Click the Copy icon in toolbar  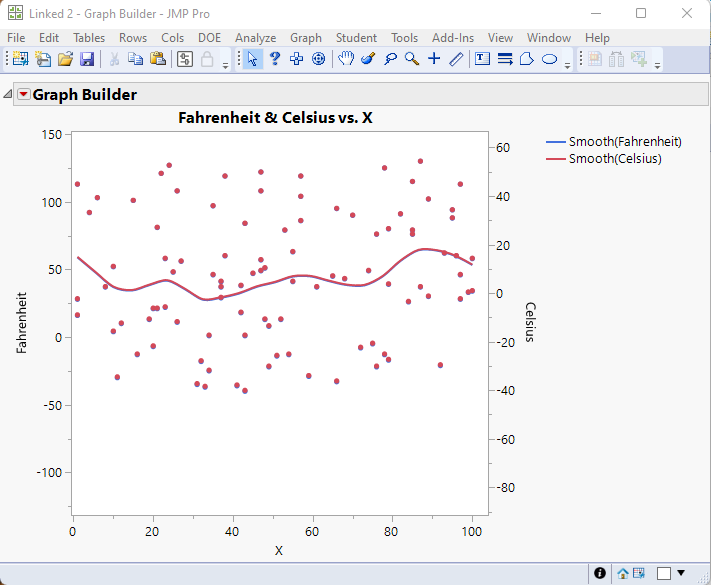tap(135, 59)
